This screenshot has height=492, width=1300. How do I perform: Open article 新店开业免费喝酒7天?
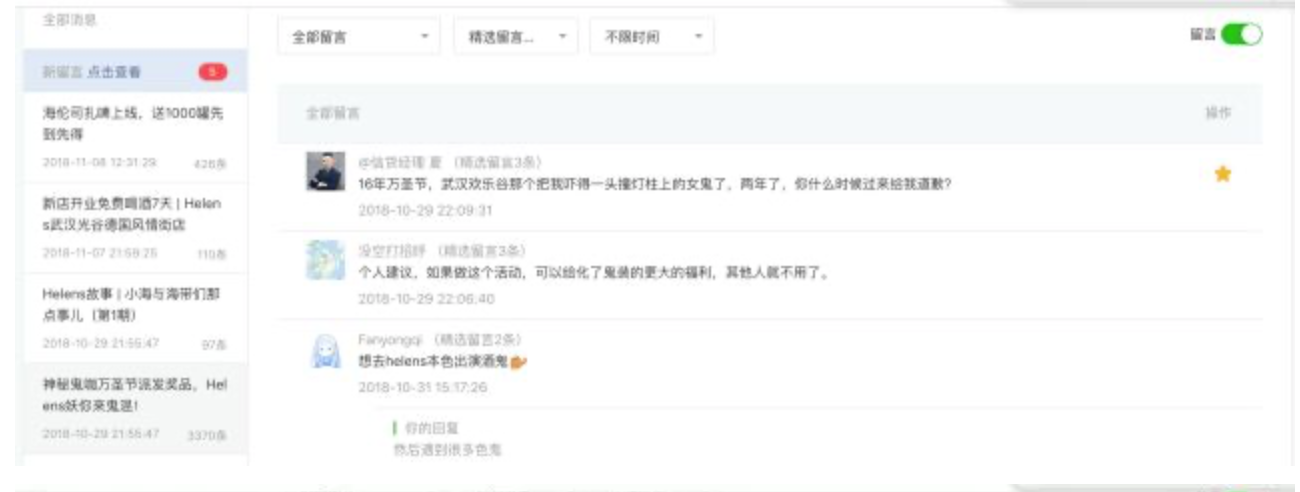tap(136, 228)
